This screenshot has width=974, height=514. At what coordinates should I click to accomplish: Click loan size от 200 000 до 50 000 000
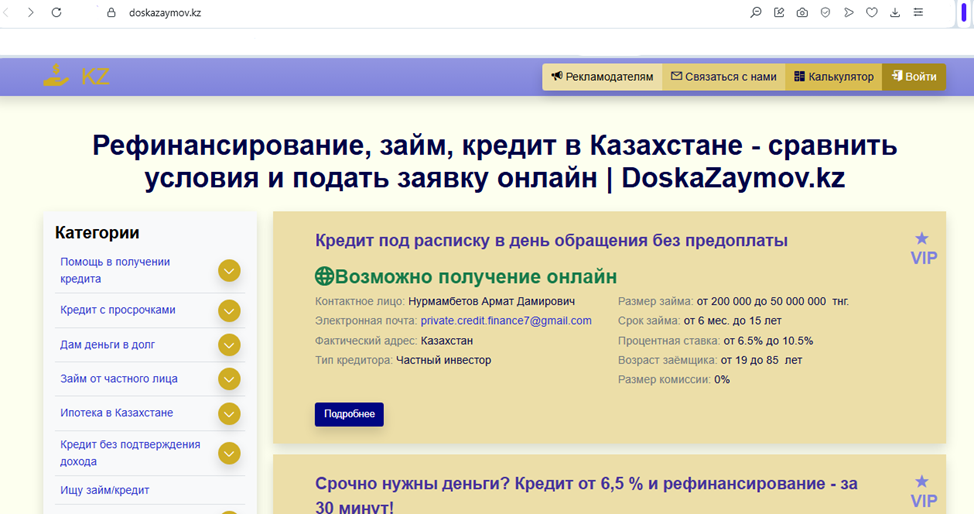click(772, 301)
